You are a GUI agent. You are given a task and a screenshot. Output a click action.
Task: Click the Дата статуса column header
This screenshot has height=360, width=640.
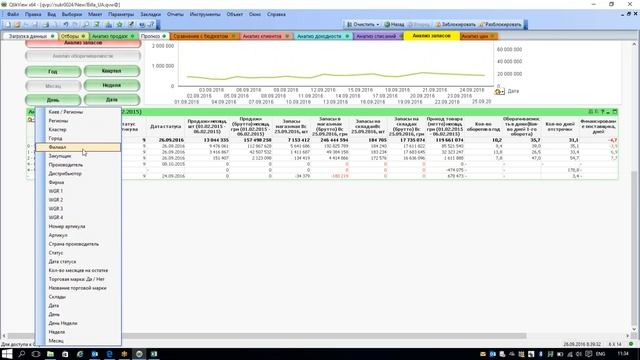(165, 127)
